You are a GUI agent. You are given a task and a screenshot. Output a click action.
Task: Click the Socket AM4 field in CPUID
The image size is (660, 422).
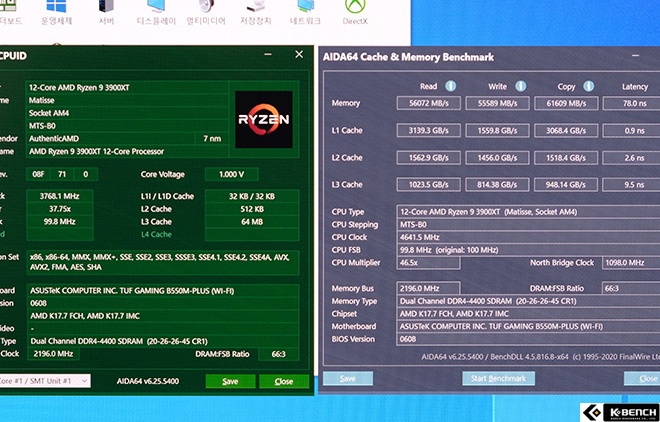127,113
